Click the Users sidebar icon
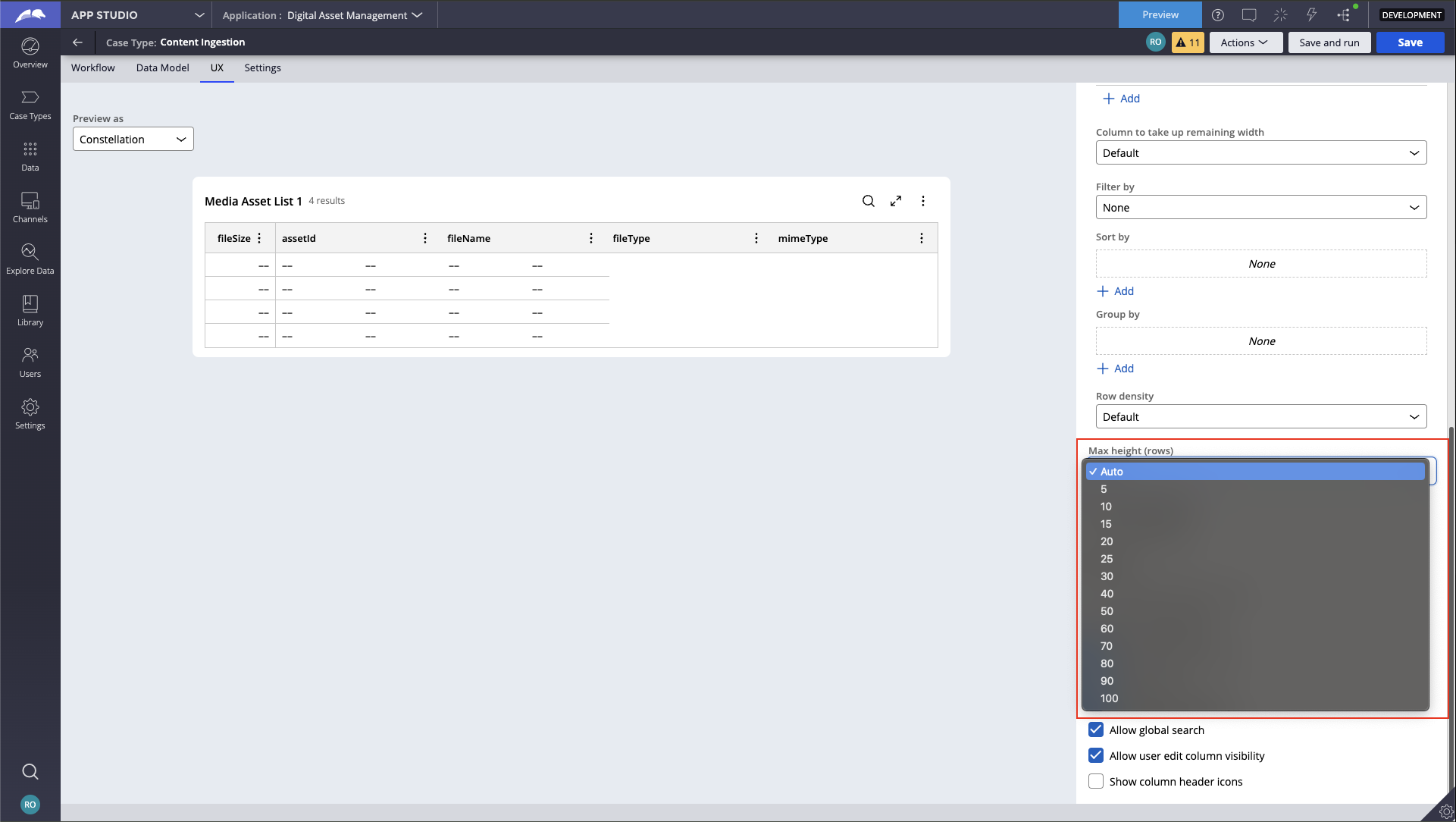This screenshot has height=822, width=1456. [30, 362]
